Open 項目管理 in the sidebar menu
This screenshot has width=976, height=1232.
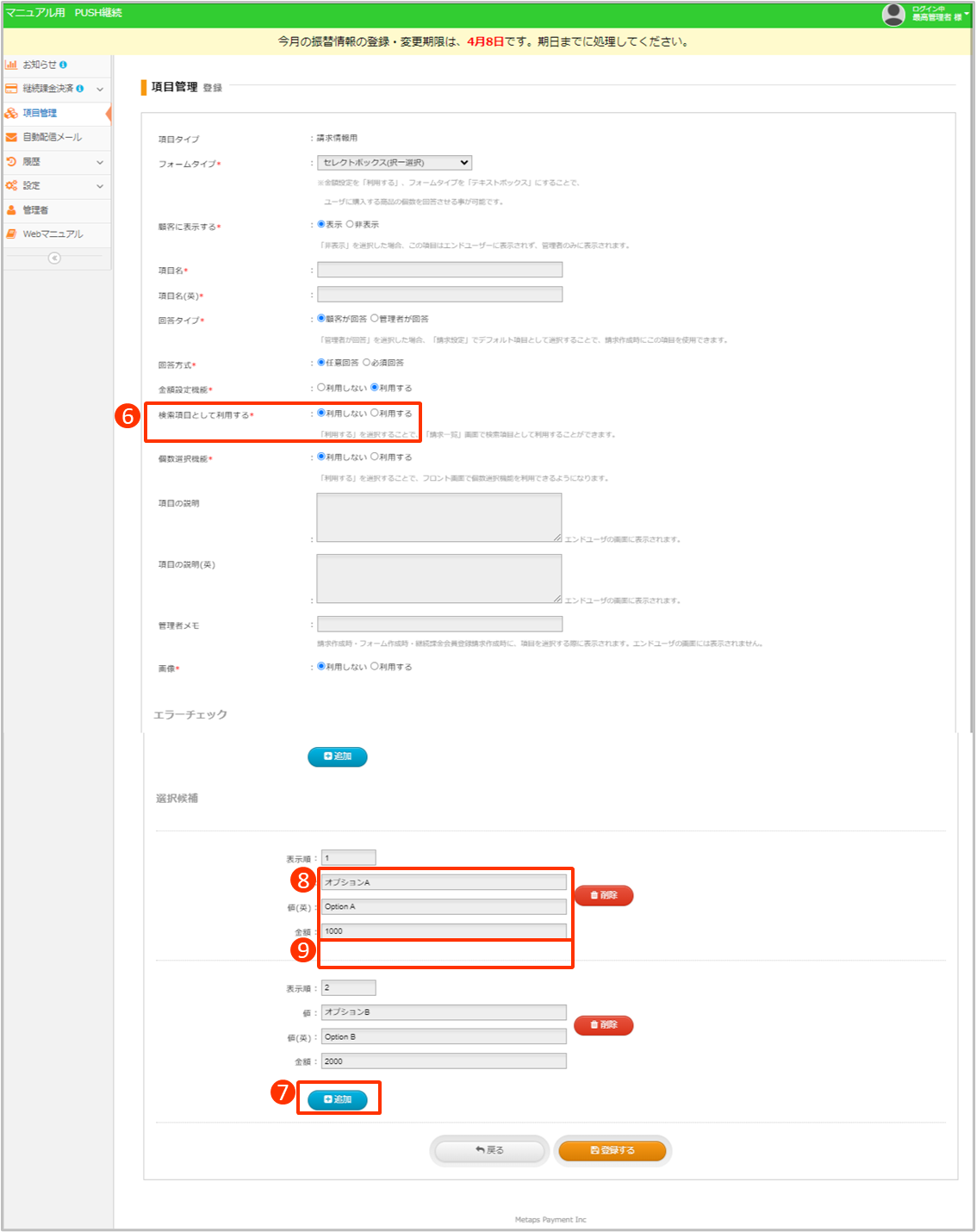pos(40,113)
